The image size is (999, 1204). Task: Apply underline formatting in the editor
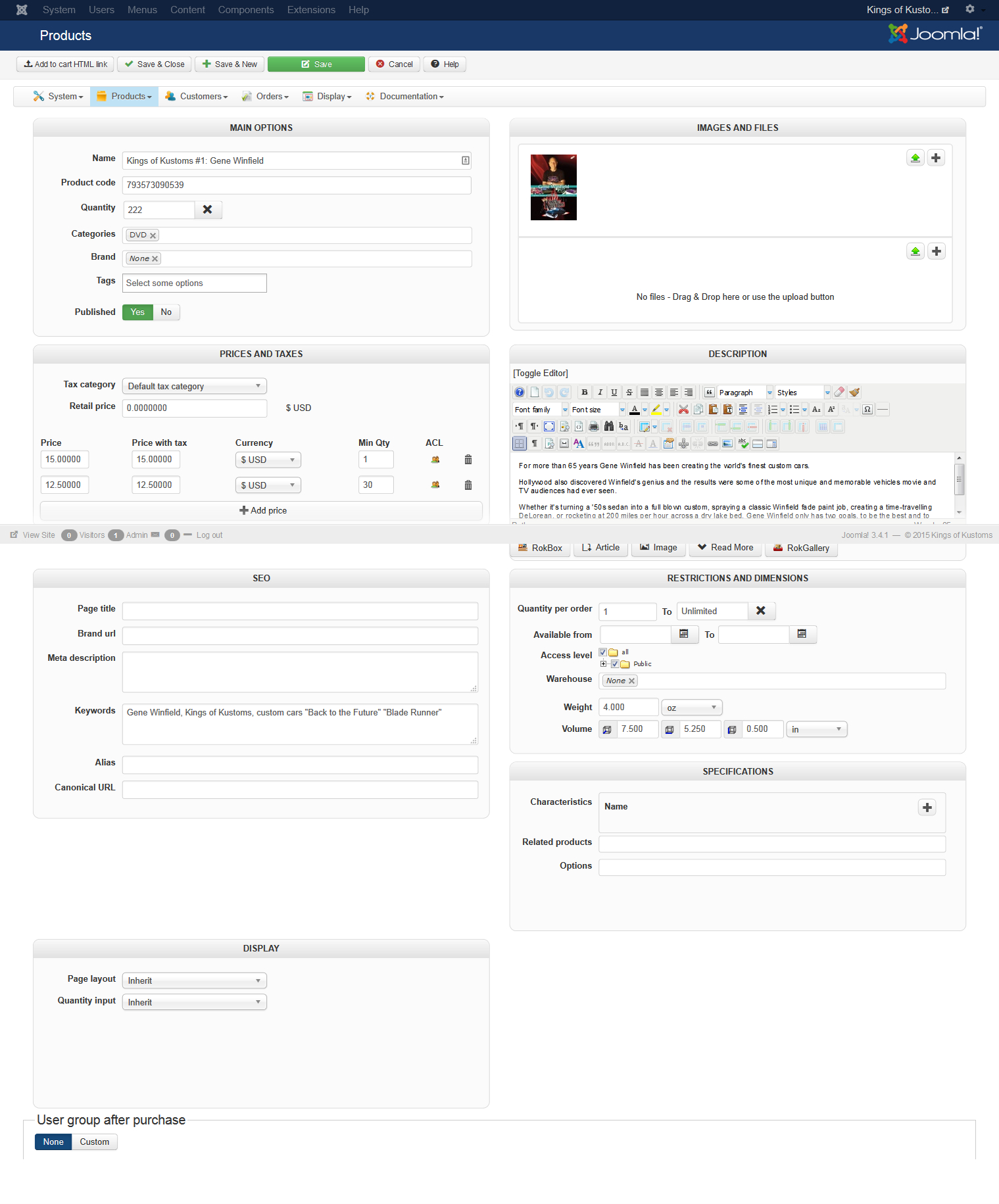(614, 392)
